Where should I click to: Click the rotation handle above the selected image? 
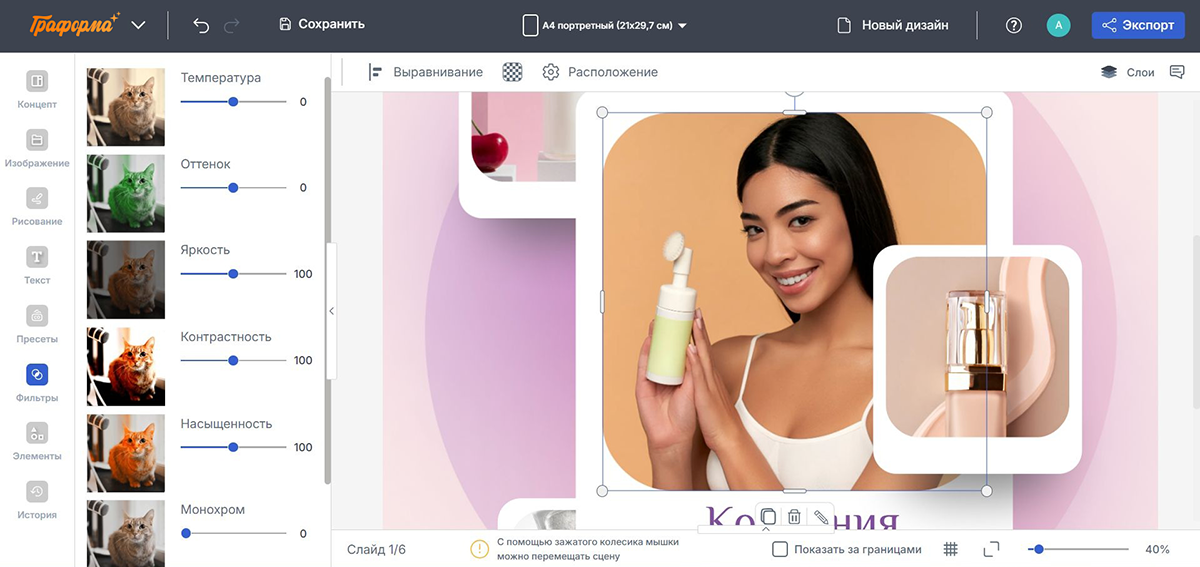(794, 90)
